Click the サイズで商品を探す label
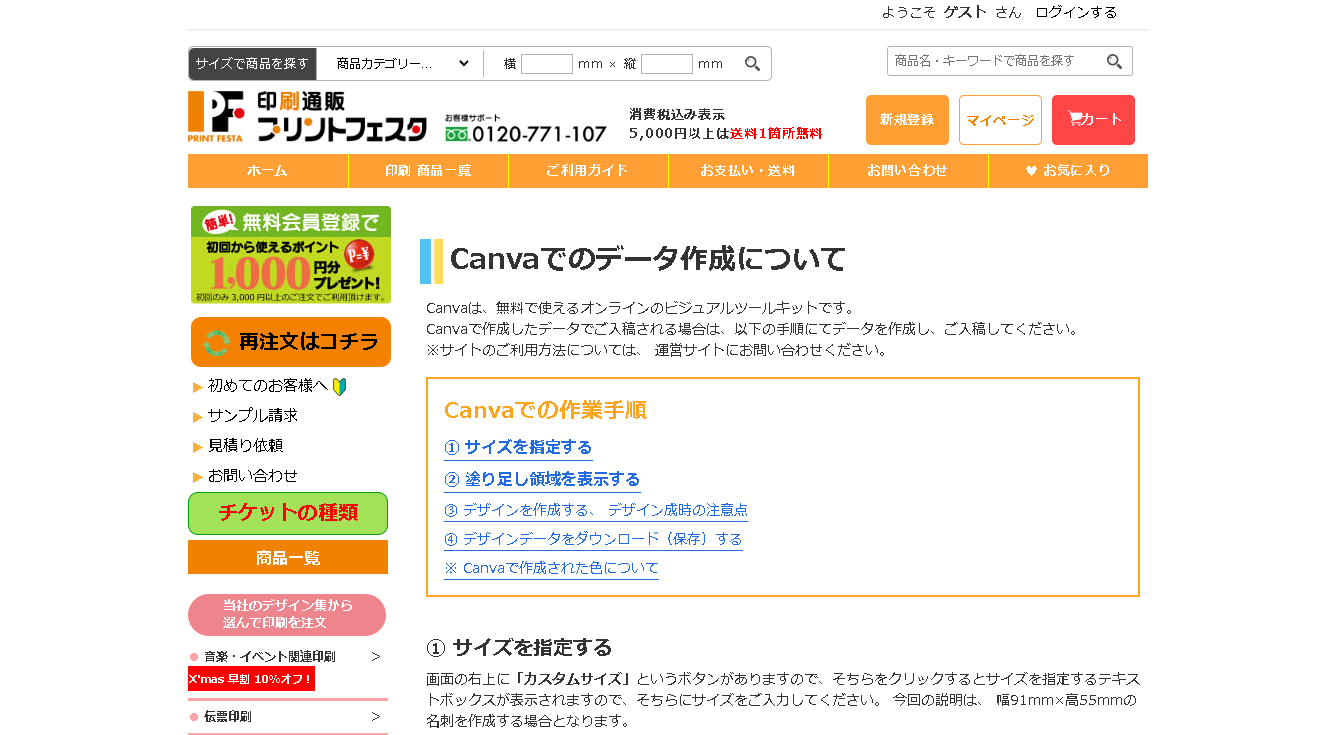The image size is (1338, 735). (252, 64)
